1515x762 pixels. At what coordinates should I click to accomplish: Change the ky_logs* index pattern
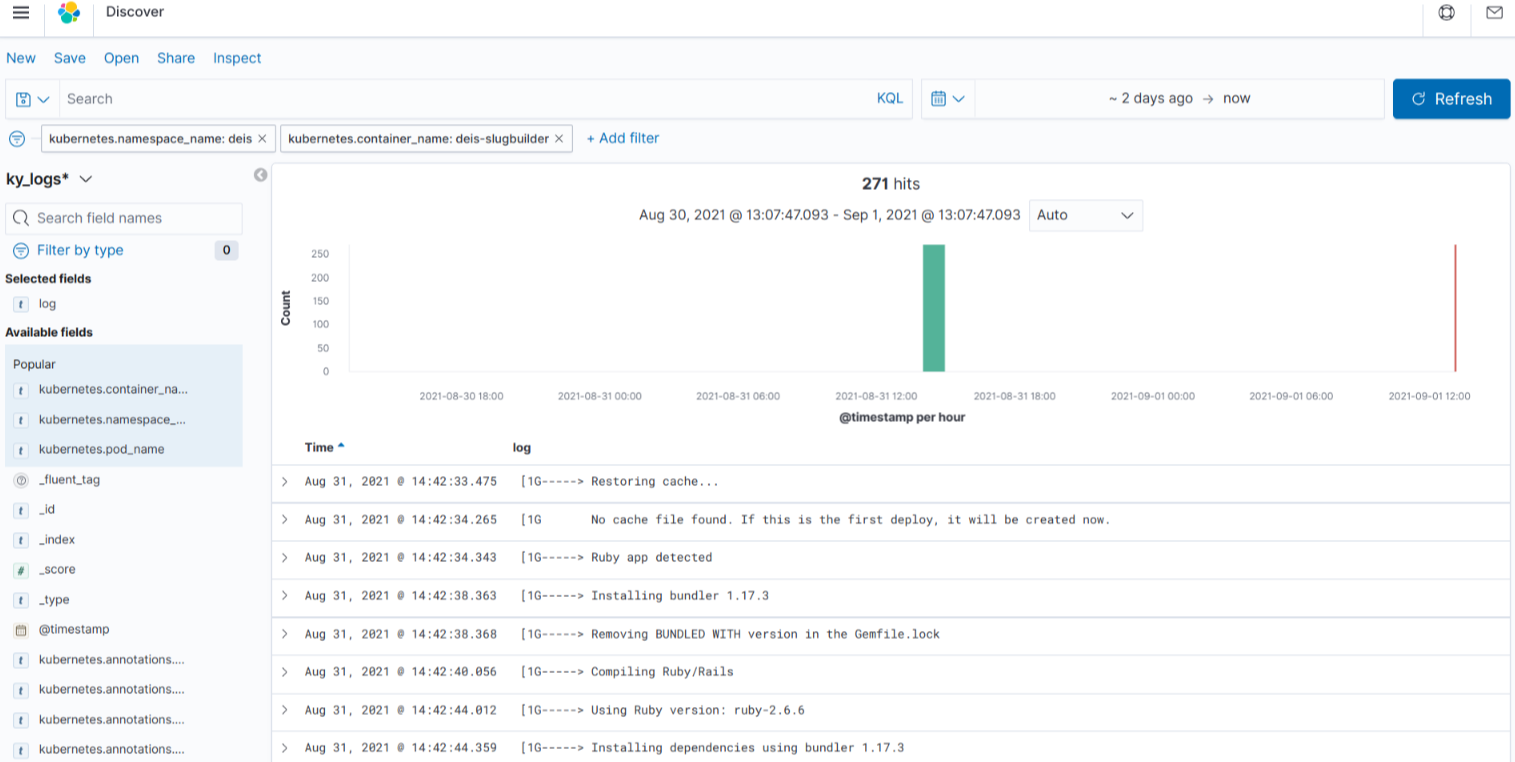(50, 179)
